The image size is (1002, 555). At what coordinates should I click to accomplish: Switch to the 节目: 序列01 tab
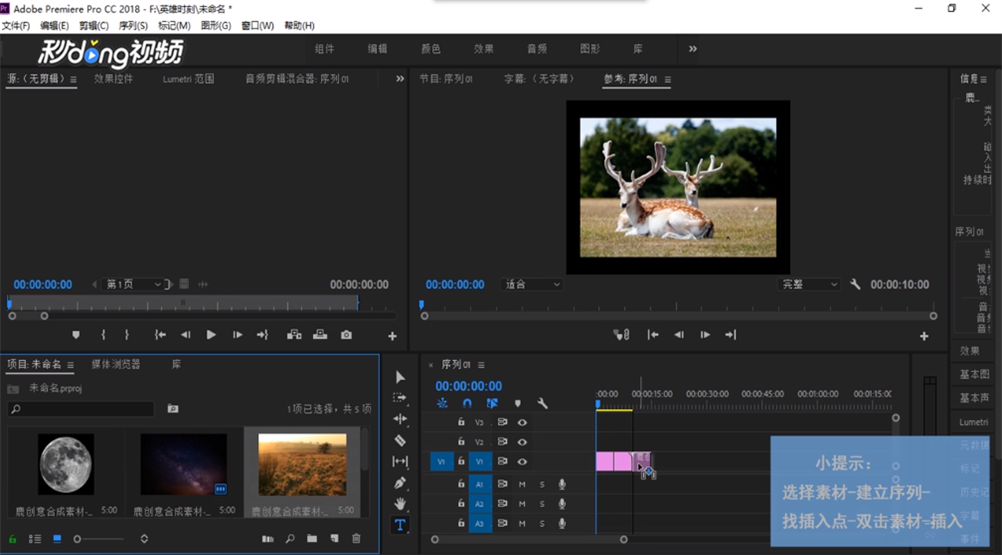click(446, 79)
